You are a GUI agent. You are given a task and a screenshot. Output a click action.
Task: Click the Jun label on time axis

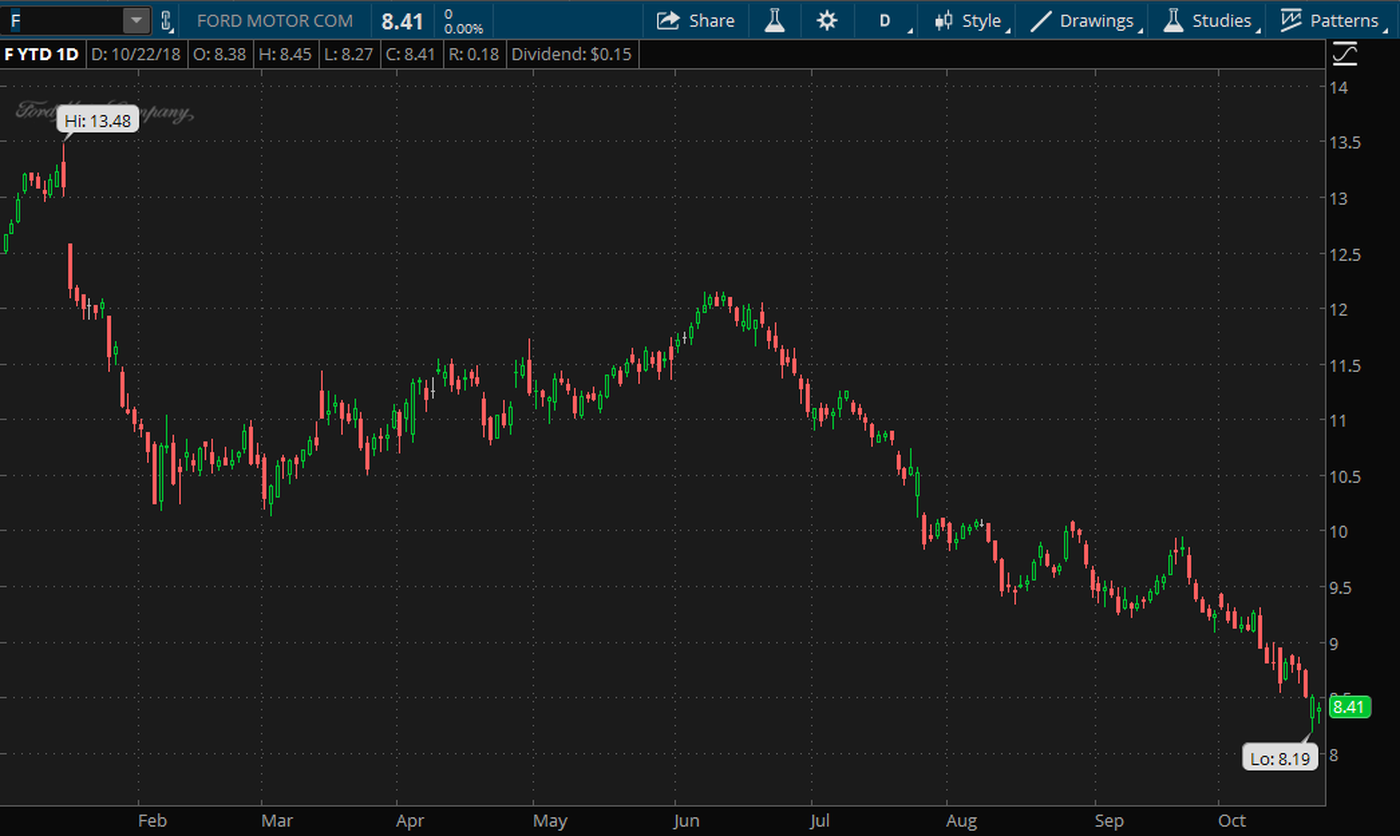(x=687, y=821)
